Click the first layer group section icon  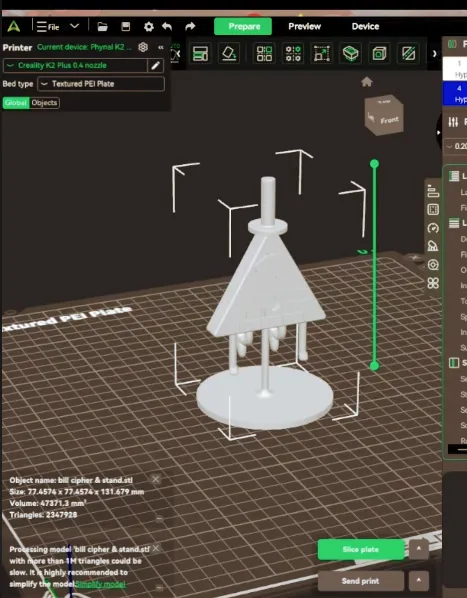(x=454, y=176)
